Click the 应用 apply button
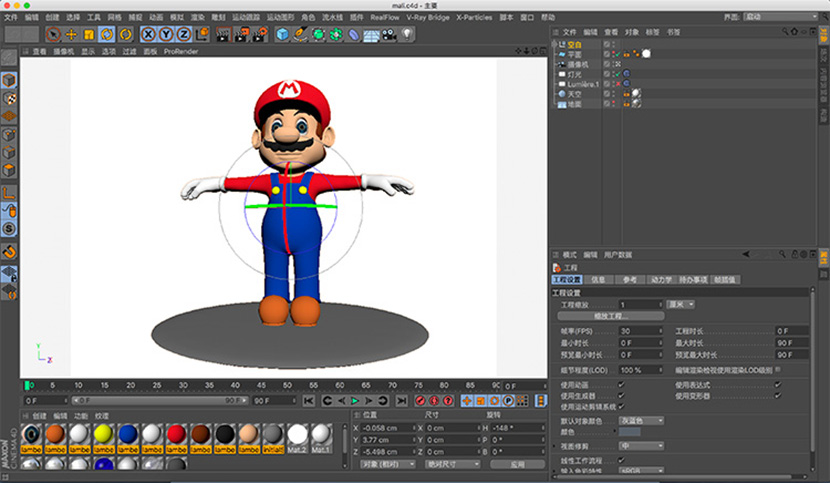 click(517, 464)
